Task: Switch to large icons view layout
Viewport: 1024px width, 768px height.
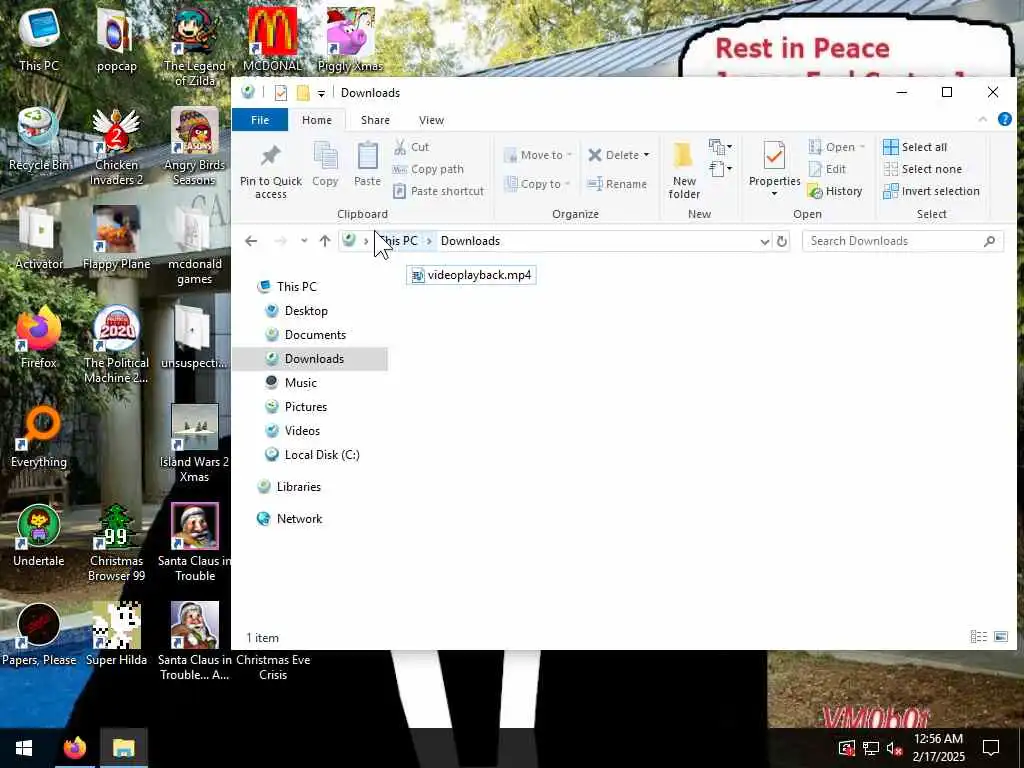Action: pyautogui.click(x=1000, y=636)
